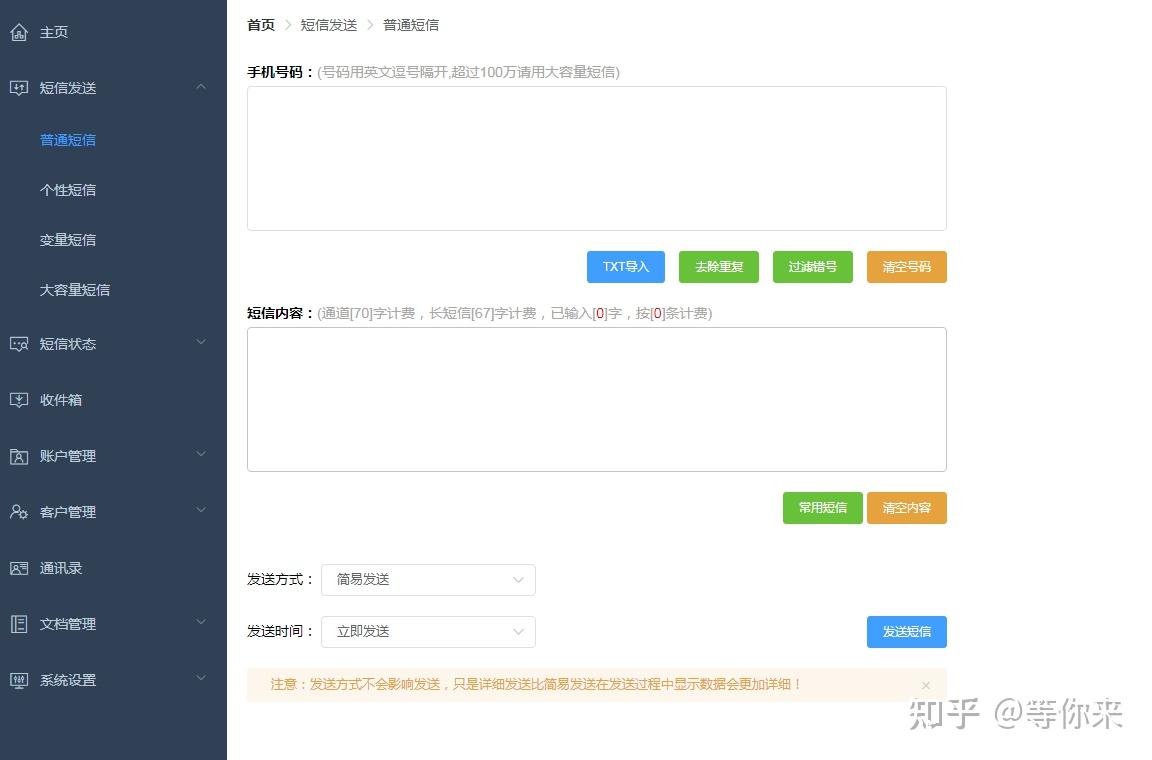
Task: Expand the 文档管理 menu chevron
Action: (201, 622)
